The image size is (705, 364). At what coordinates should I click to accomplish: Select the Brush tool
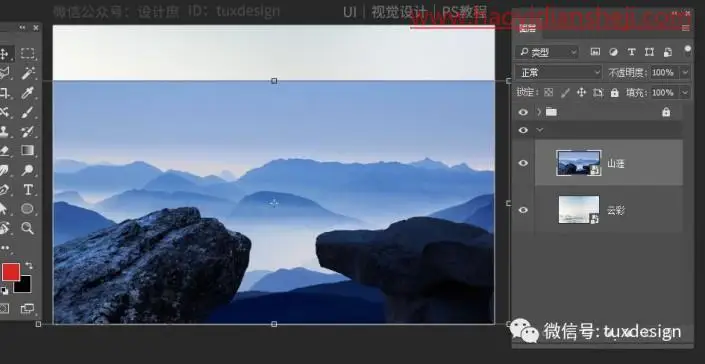pyautogui.click(x=28, y=112)
